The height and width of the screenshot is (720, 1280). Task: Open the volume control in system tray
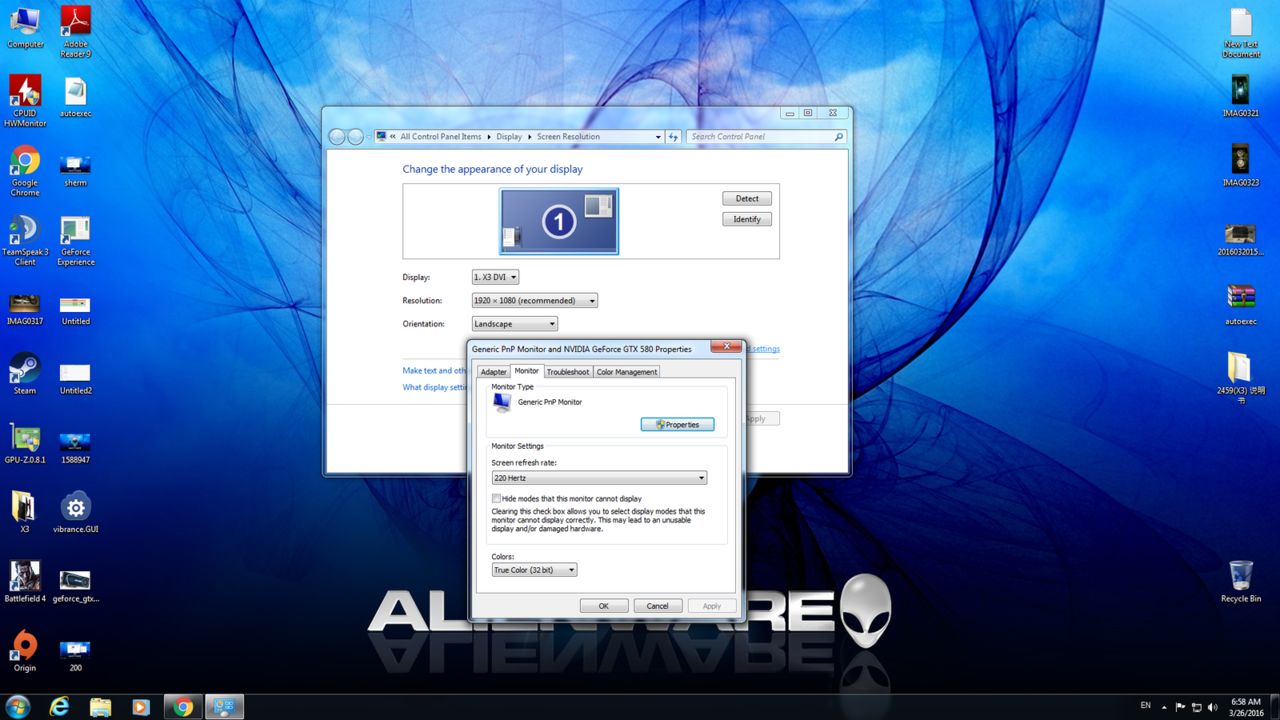[x=1212, y=706]
